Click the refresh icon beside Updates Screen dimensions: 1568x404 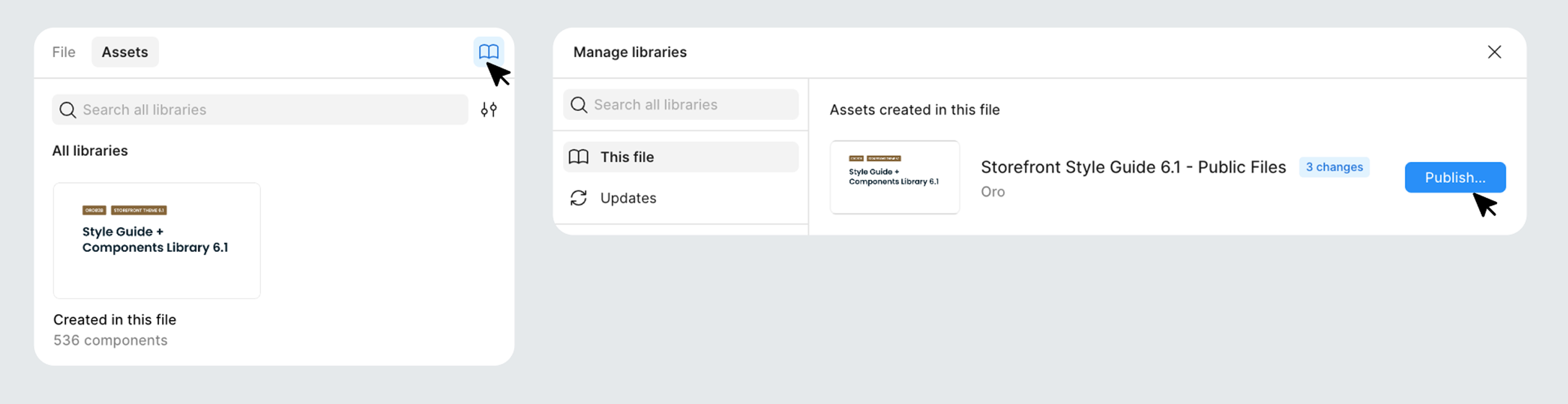click(x=578, y=198)
